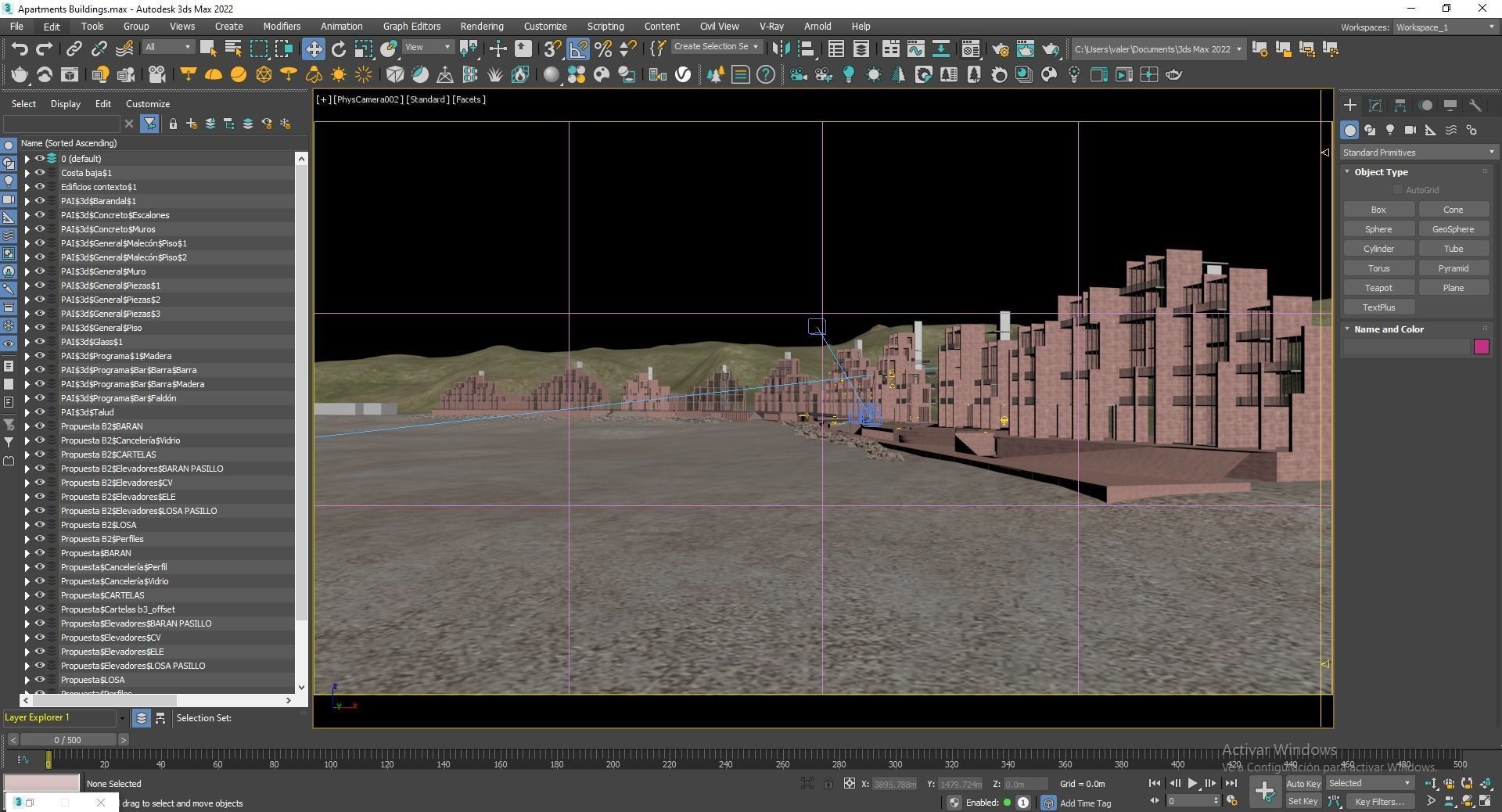
Task: Click the Redo arrow icon
Action: tap(45, 49)
